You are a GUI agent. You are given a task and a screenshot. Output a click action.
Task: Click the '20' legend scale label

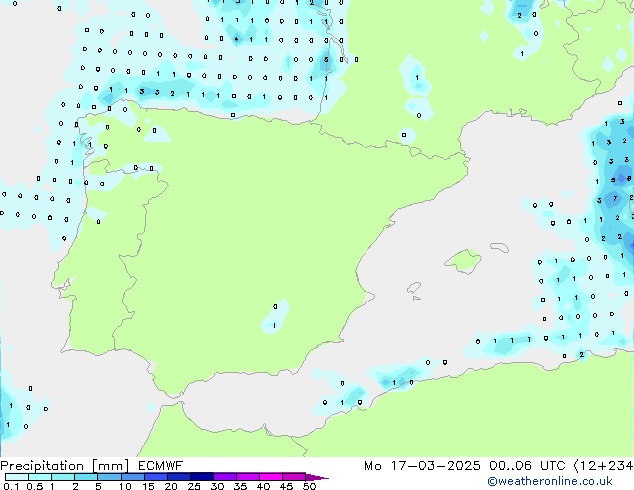pyautogui.click(x=171, y=486)
